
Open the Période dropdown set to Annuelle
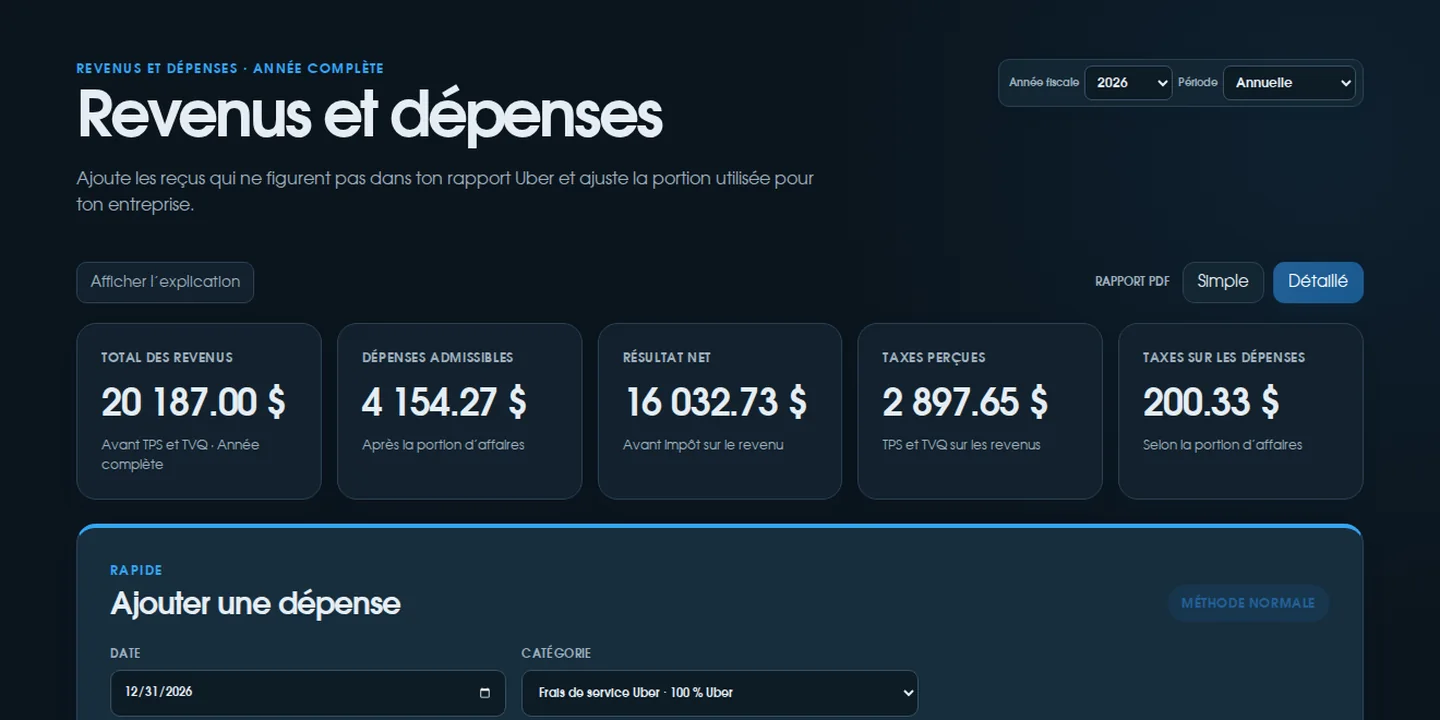point(1289,83)
